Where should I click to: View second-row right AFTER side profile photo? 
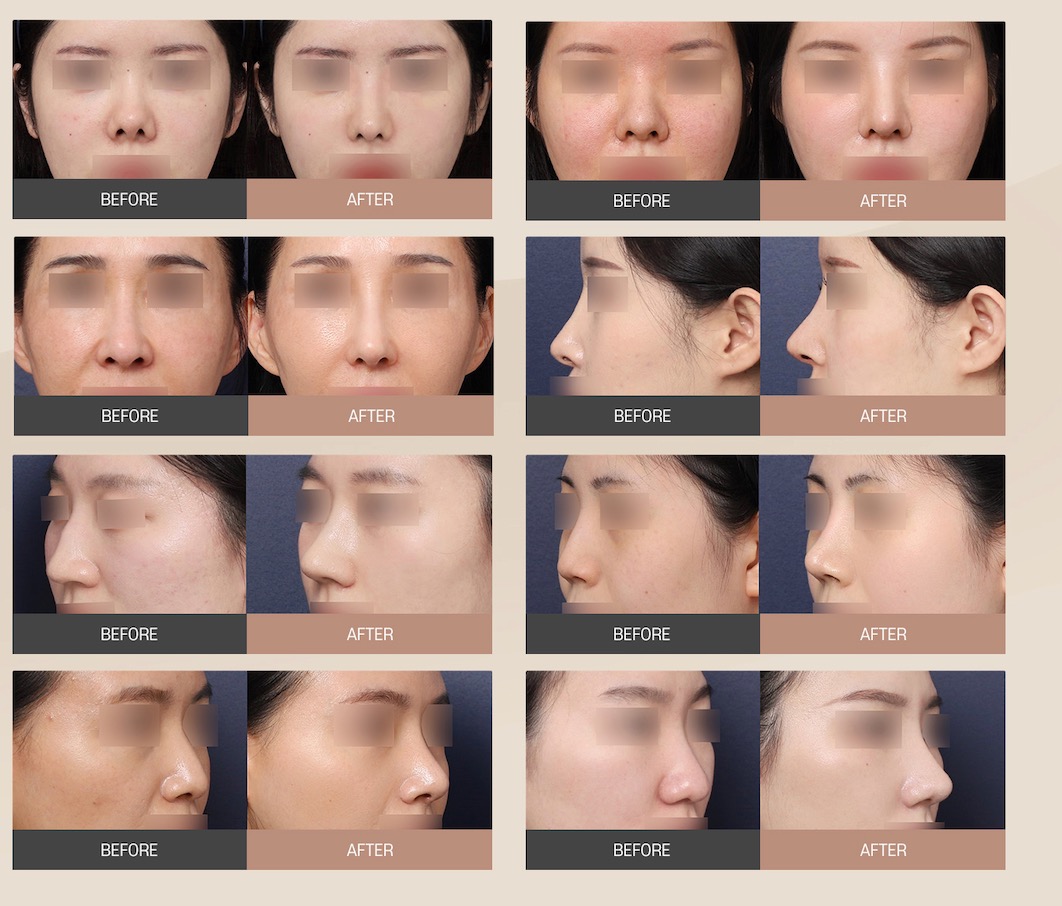tap(883, 316)
